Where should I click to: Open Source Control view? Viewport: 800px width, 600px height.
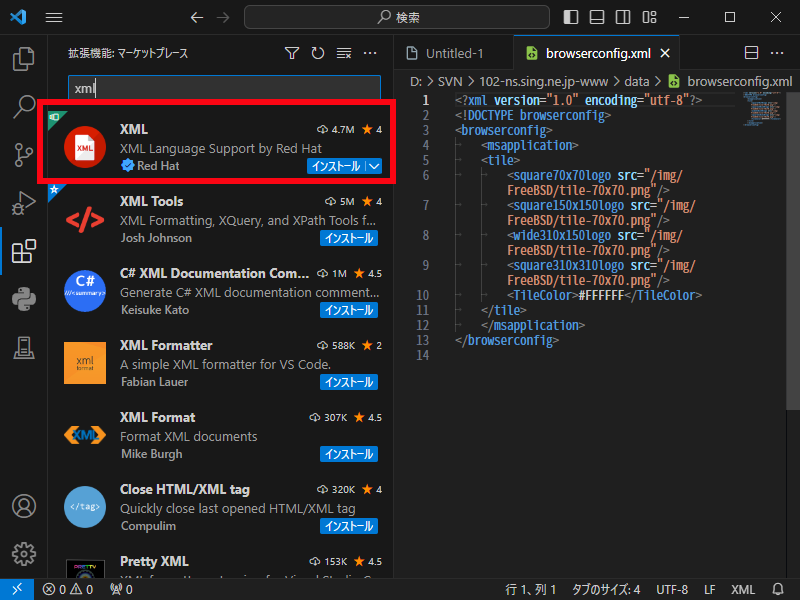coord(23,155)
